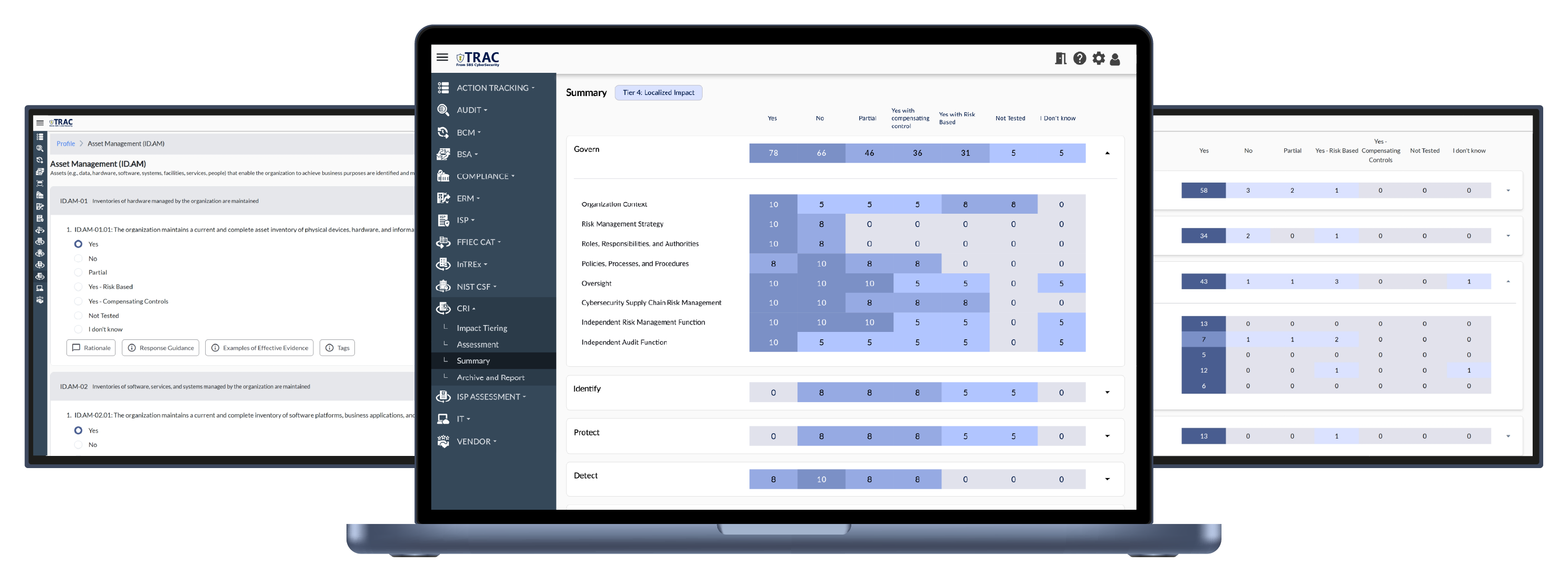1568x581 pixels.
Task: Click the building icon in top bar
Action: click(x=1060, y=59)
